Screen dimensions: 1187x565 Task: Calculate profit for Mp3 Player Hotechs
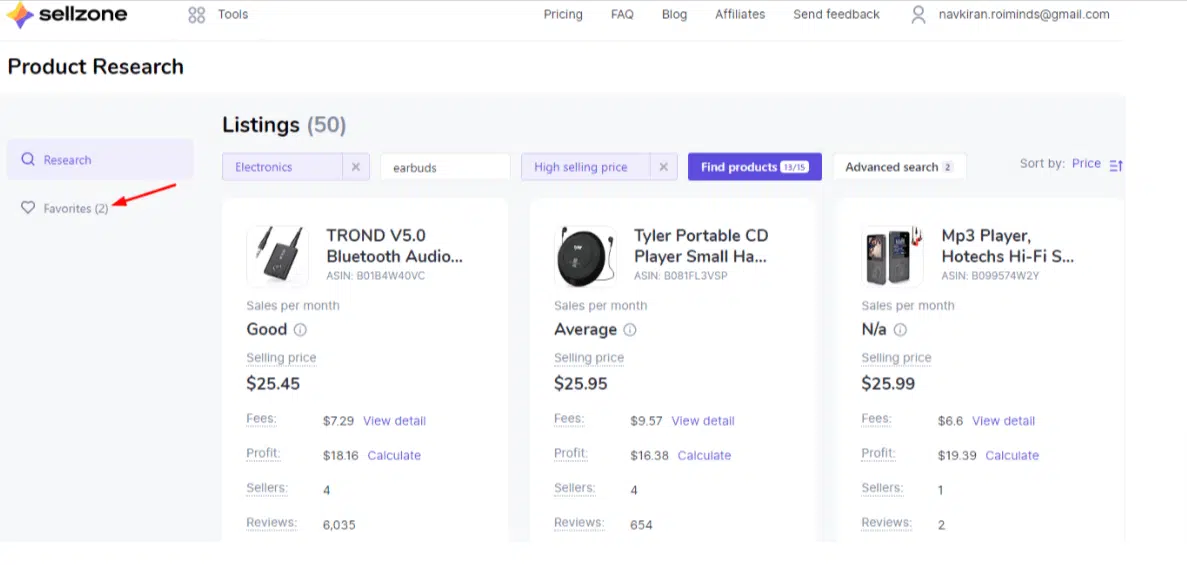coord(1012,456)
